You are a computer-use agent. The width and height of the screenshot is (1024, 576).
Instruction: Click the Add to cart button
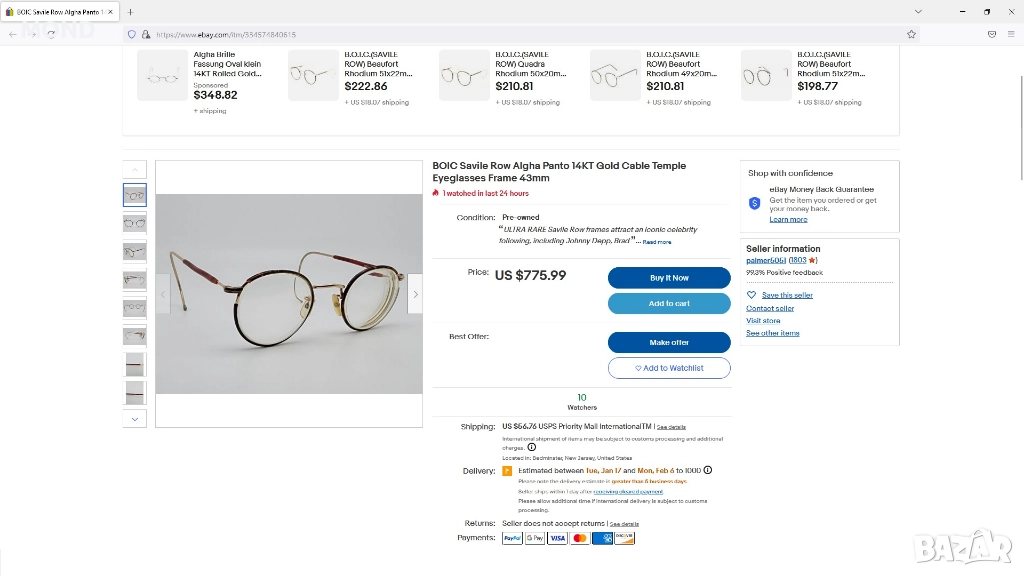pos(669,303)
